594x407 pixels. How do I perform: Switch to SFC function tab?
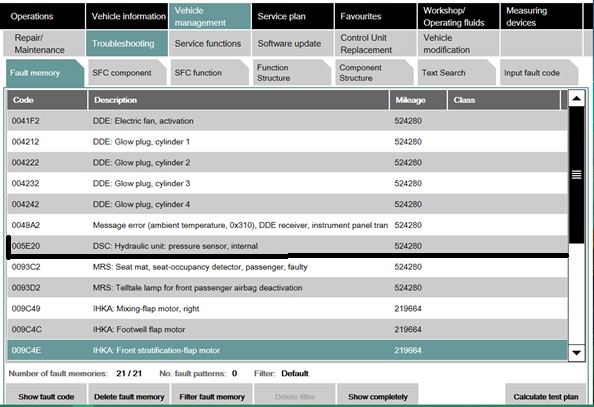(x=209, y=72)
